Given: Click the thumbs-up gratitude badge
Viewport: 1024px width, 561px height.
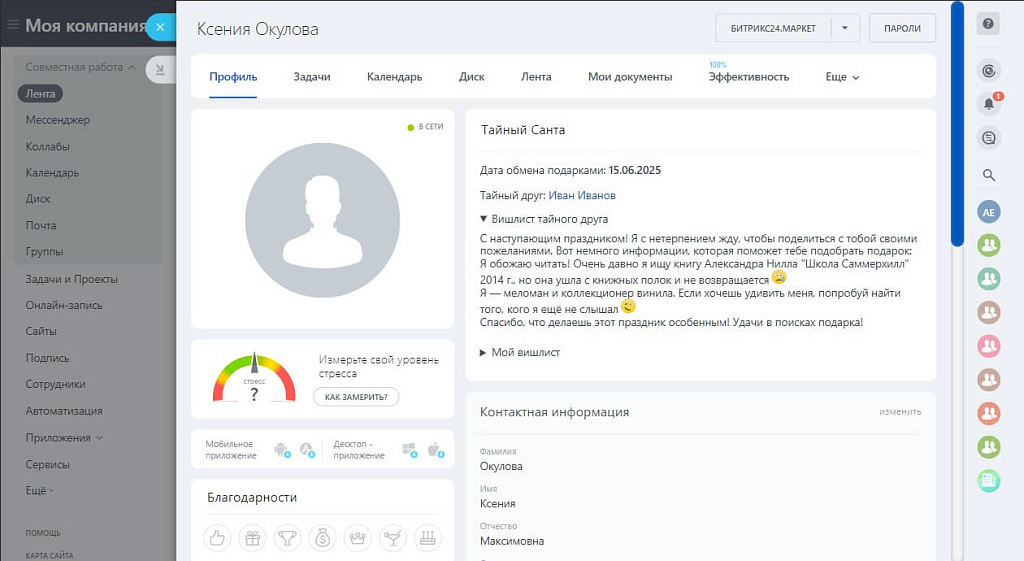Looking at the screenshot, I should click(x=217, y=538).
